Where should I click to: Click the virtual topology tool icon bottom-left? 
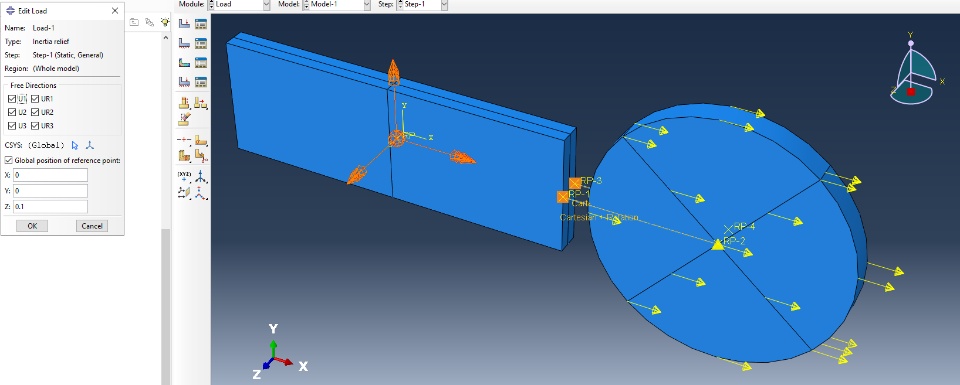pos(184,193)
